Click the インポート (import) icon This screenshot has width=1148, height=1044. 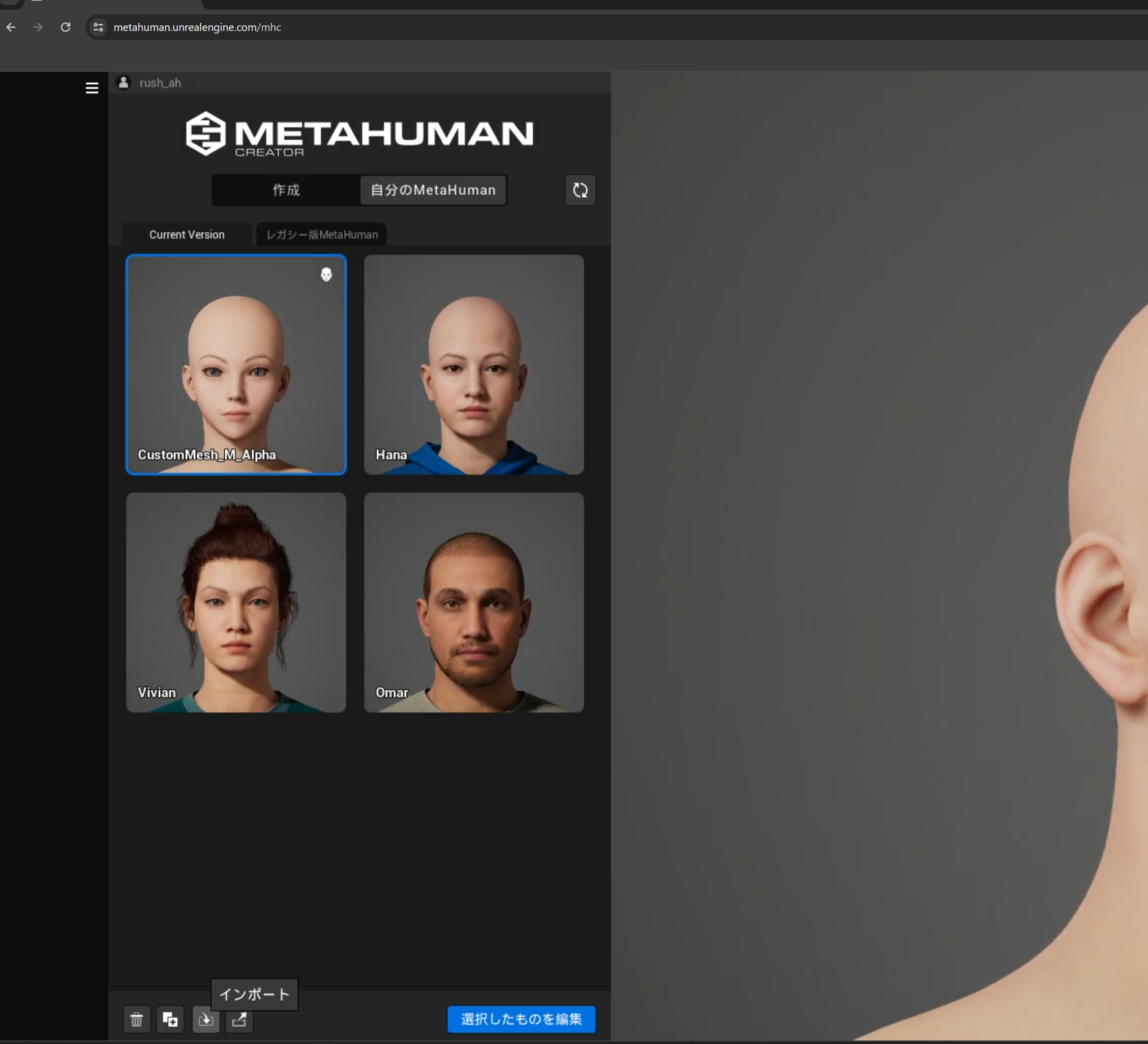(205, 1020)
